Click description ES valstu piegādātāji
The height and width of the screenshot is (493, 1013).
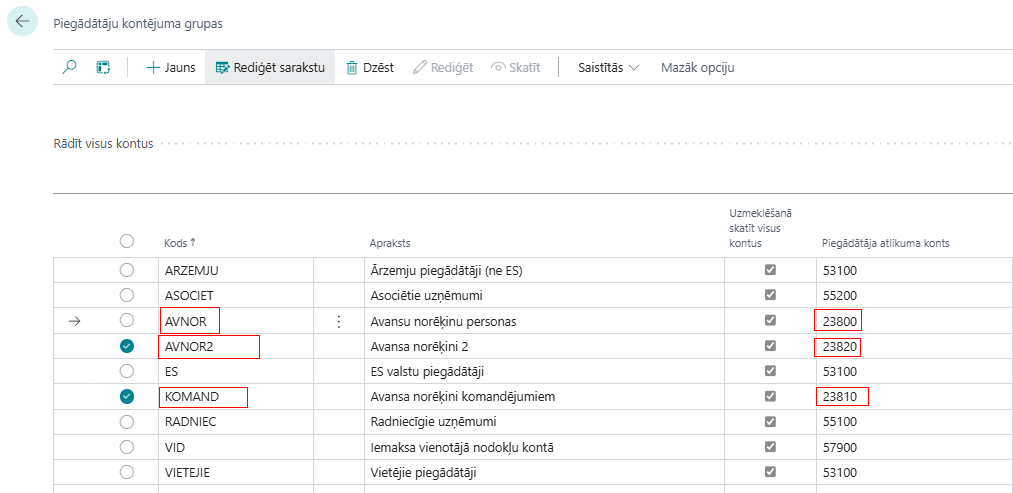[x=427, y=372]
